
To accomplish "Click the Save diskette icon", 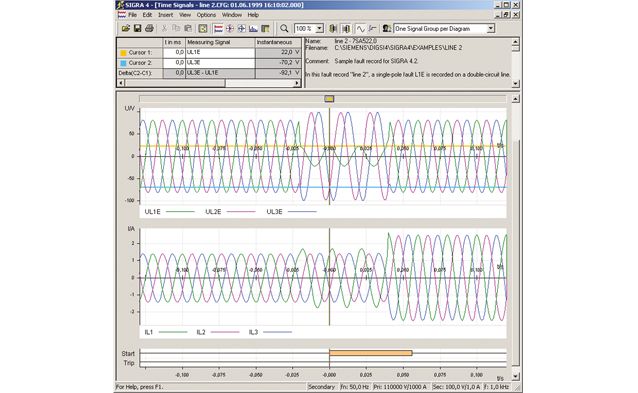I will [x=138, y=28].
